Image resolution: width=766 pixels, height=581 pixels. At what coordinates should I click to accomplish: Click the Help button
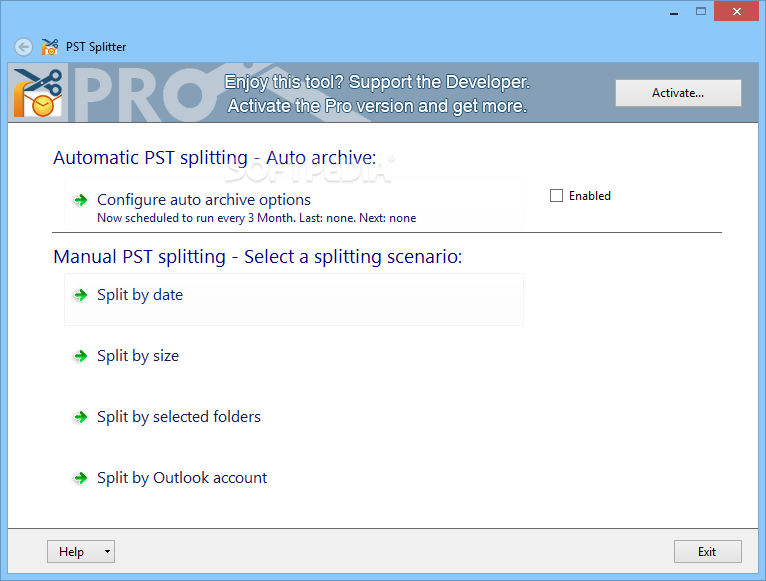81,552
